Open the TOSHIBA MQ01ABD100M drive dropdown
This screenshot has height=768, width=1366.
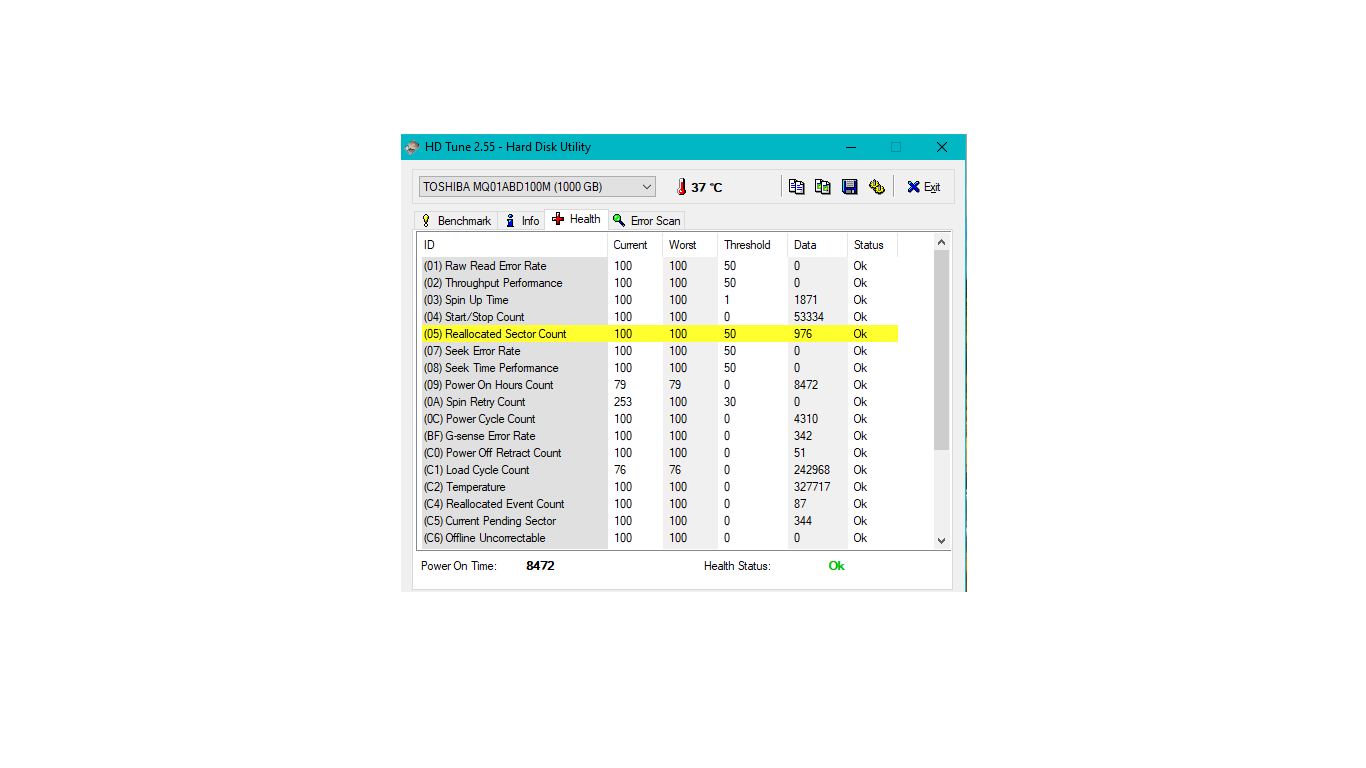pyautogui.click(x=537, y=187)
